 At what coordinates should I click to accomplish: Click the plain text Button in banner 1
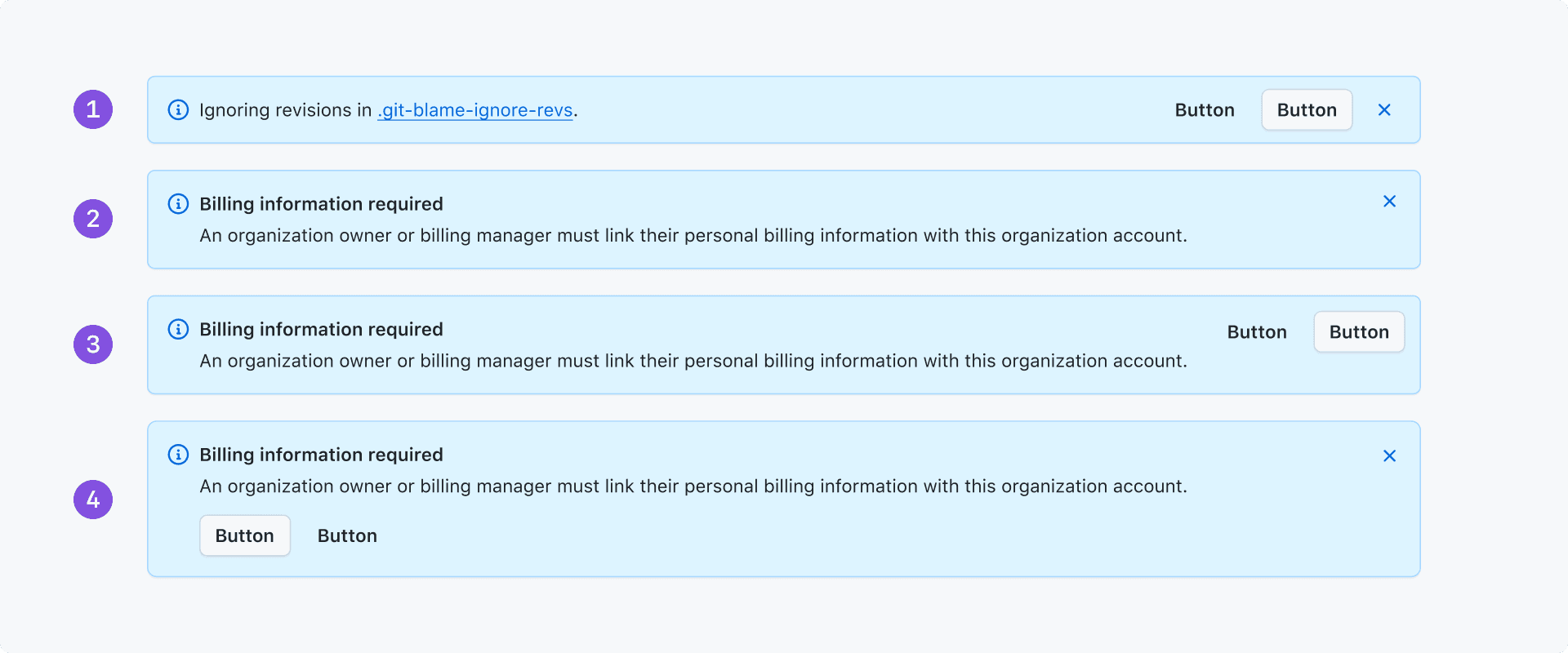coord(1205,110)
